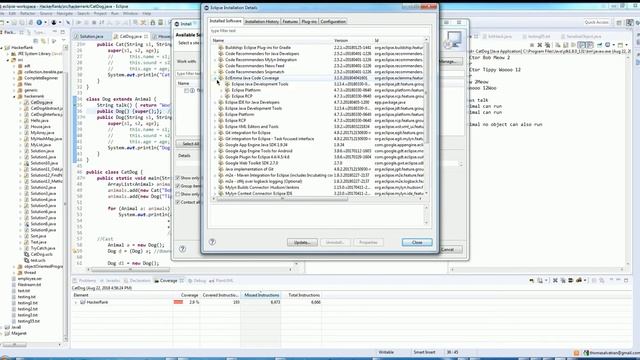Image resolution: width=640 pixels, height=360 pixels.
Task: Open the Features tab in Installation Details
Action: 290,21
